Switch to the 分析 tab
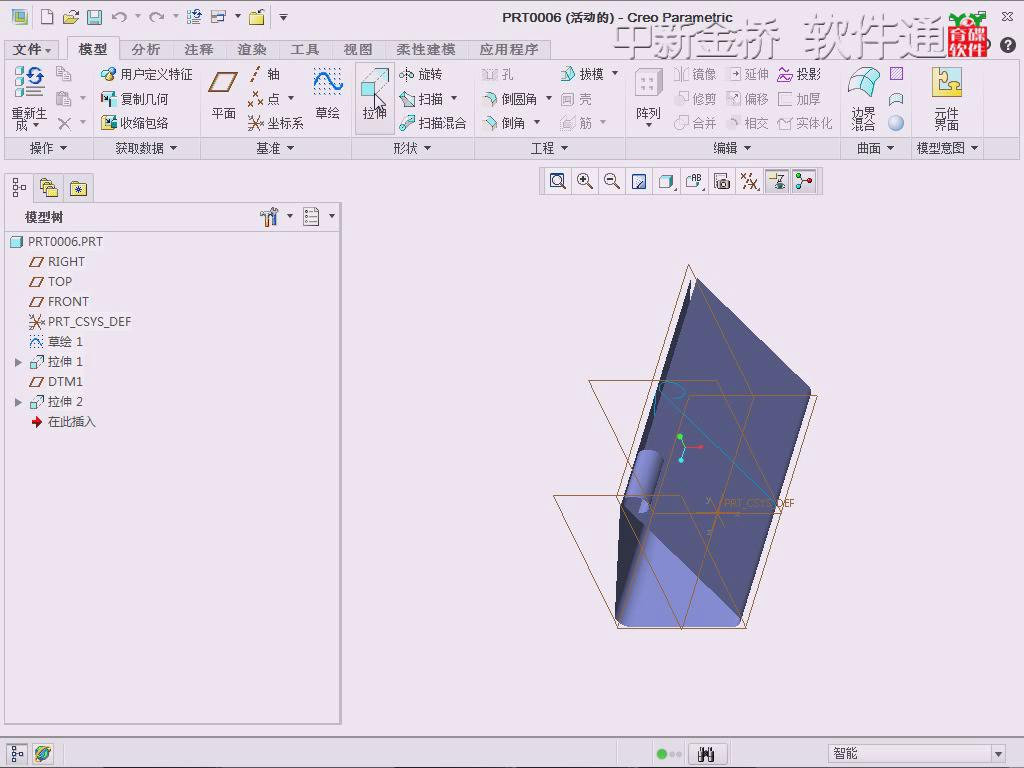 [145, 50]
